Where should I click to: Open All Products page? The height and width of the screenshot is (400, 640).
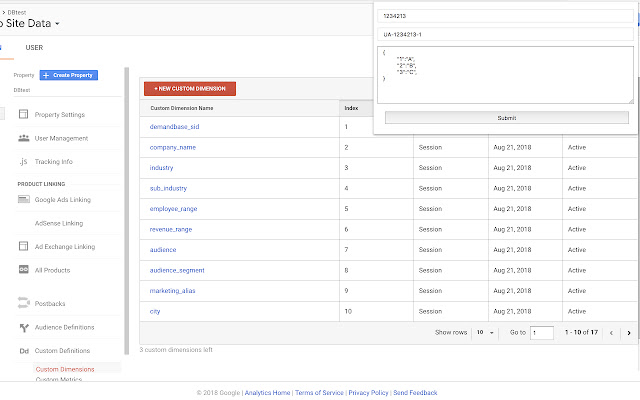tap(52, 270)
